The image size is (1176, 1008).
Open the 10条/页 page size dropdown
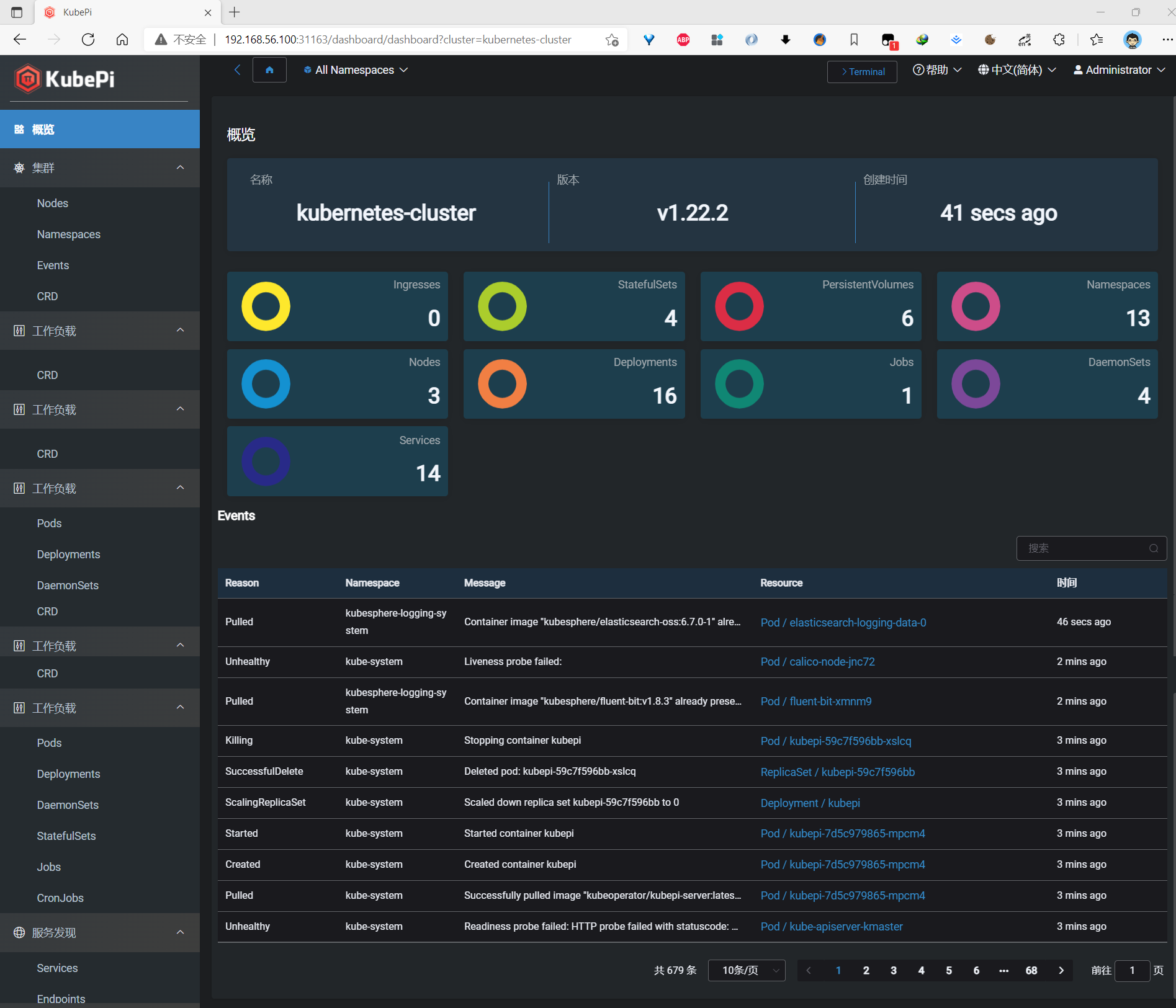(747, 970)
